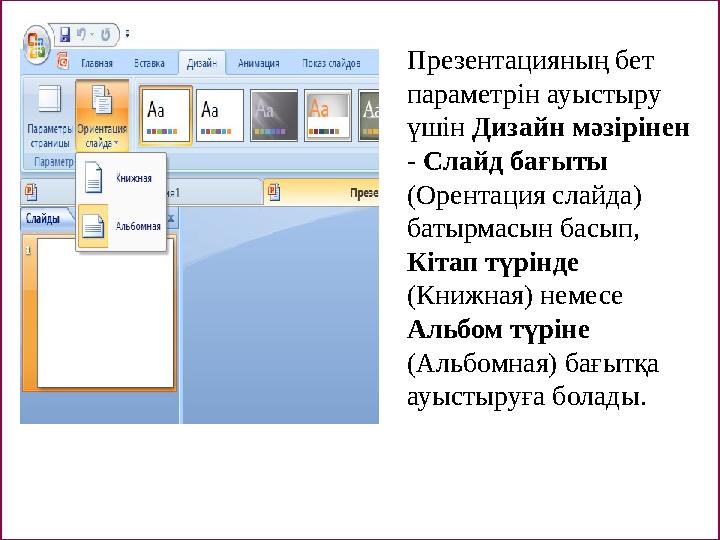Screen dimensions: 720x540
Task: Apply the partly visible olive theme thumbnail
Action: [369, 115]
